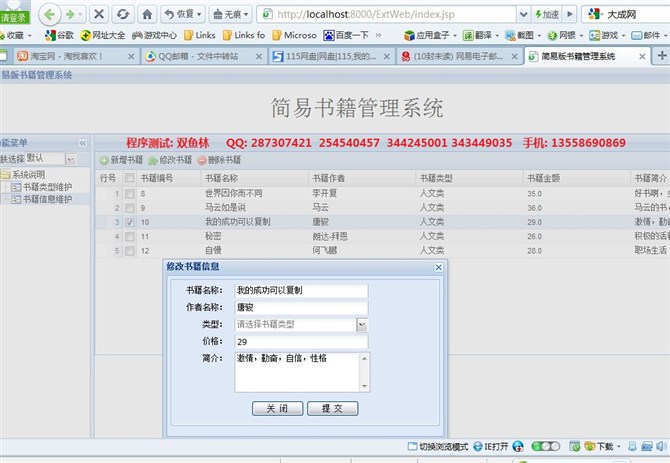The image size is (670, 463).
Task: Check the row for 秘密
Action: (x=129, y=236)
